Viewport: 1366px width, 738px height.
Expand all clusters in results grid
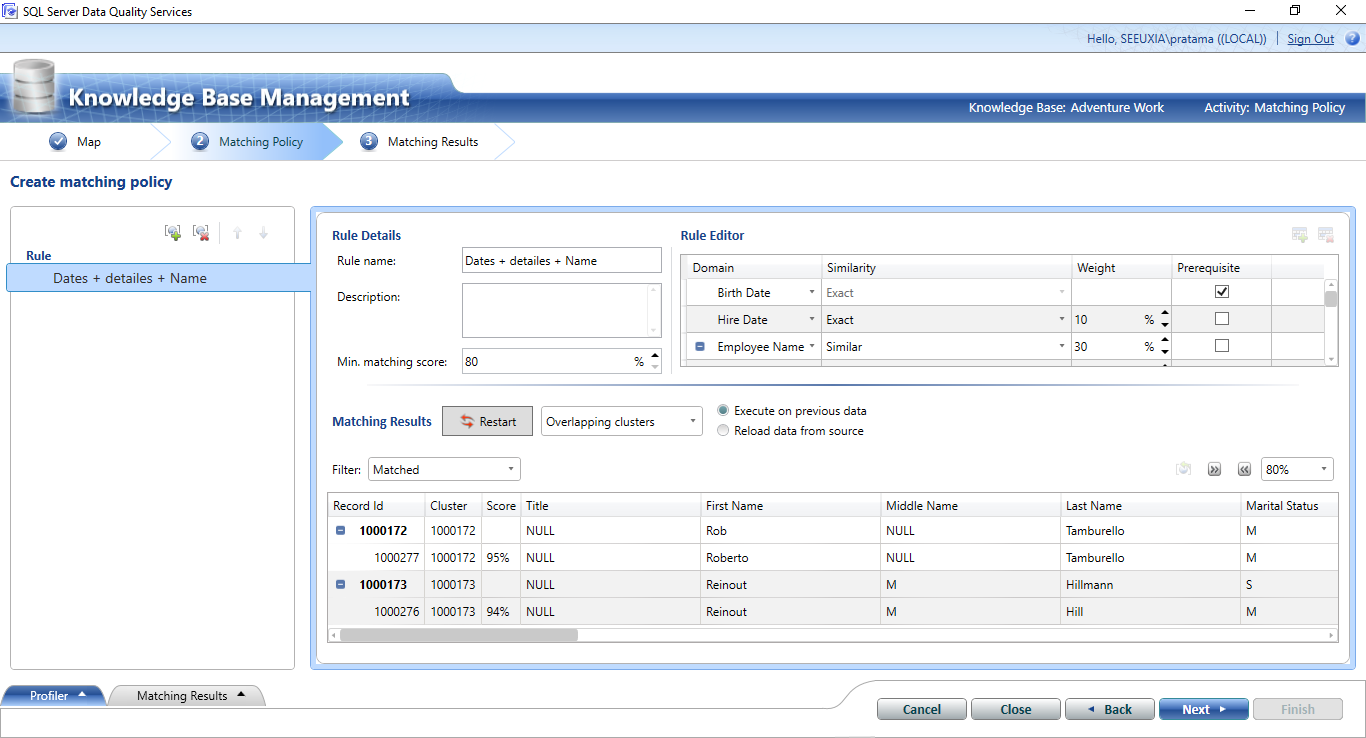coord(1215,469)
